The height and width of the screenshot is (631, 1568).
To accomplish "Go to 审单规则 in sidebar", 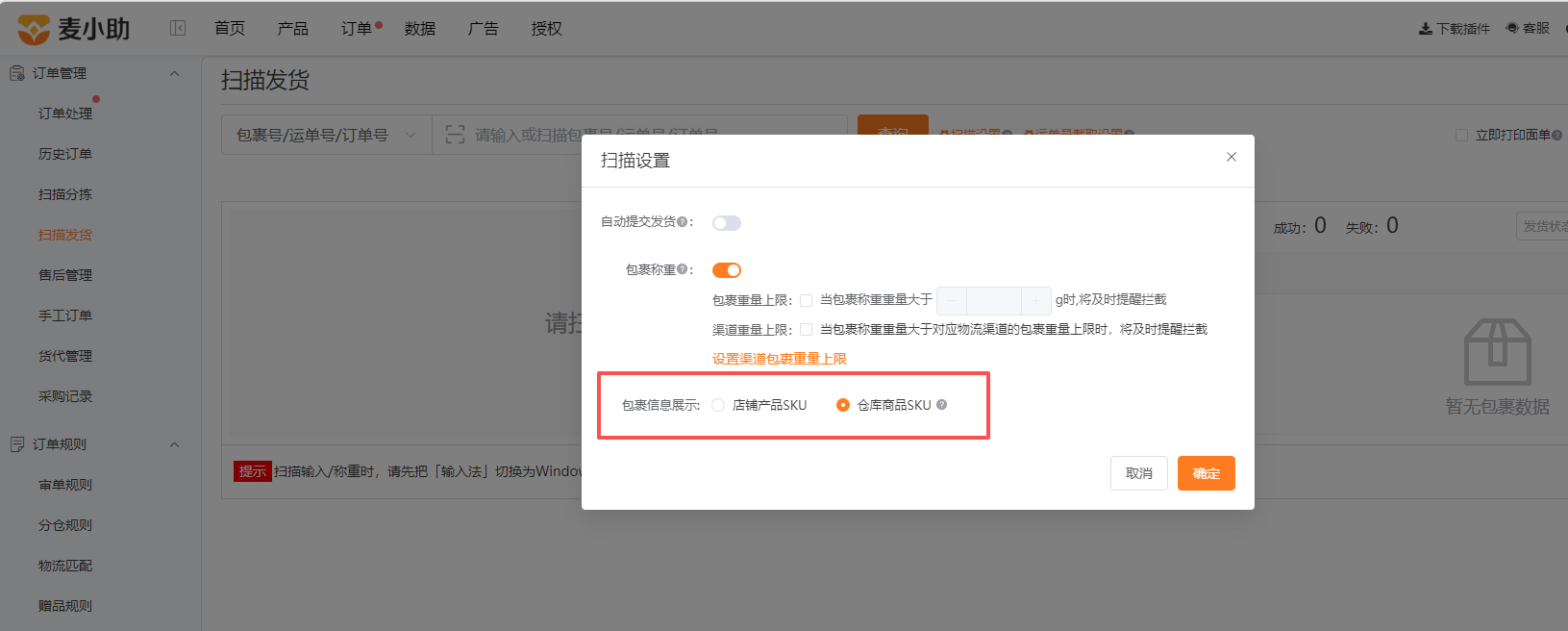I will (65, 485).
